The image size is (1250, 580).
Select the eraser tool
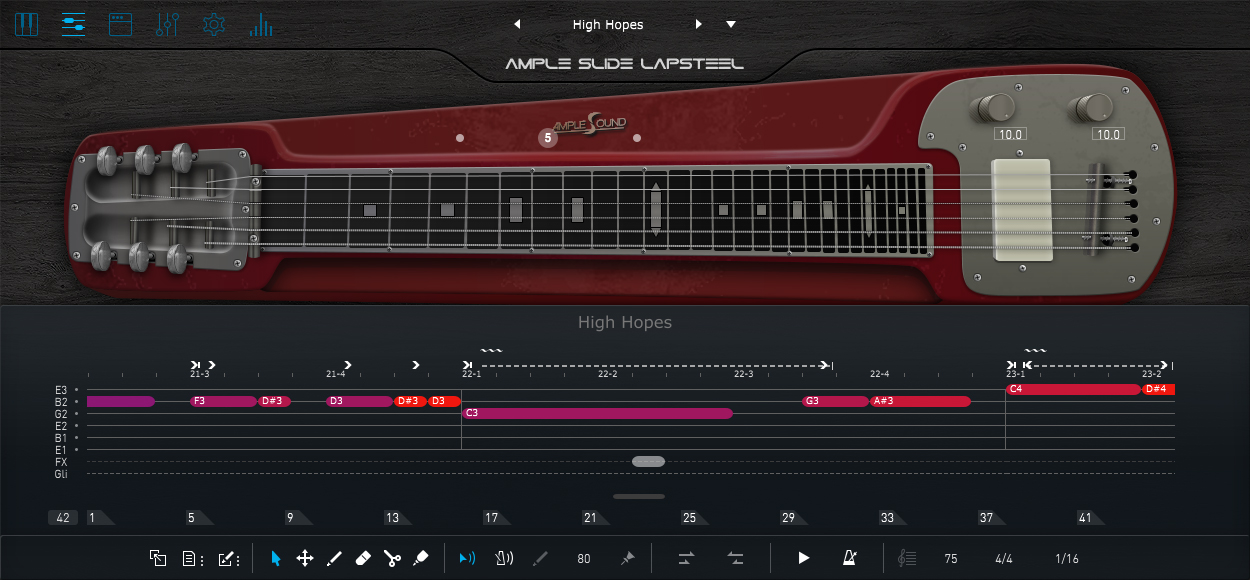(363, 558)
